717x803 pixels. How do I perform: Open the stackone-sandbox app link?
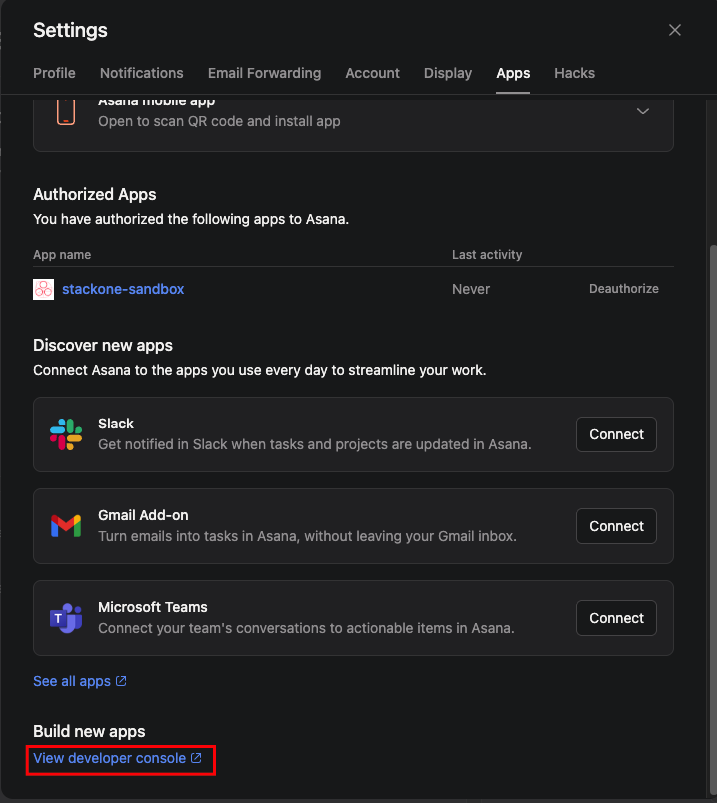(x=123, y=288)
